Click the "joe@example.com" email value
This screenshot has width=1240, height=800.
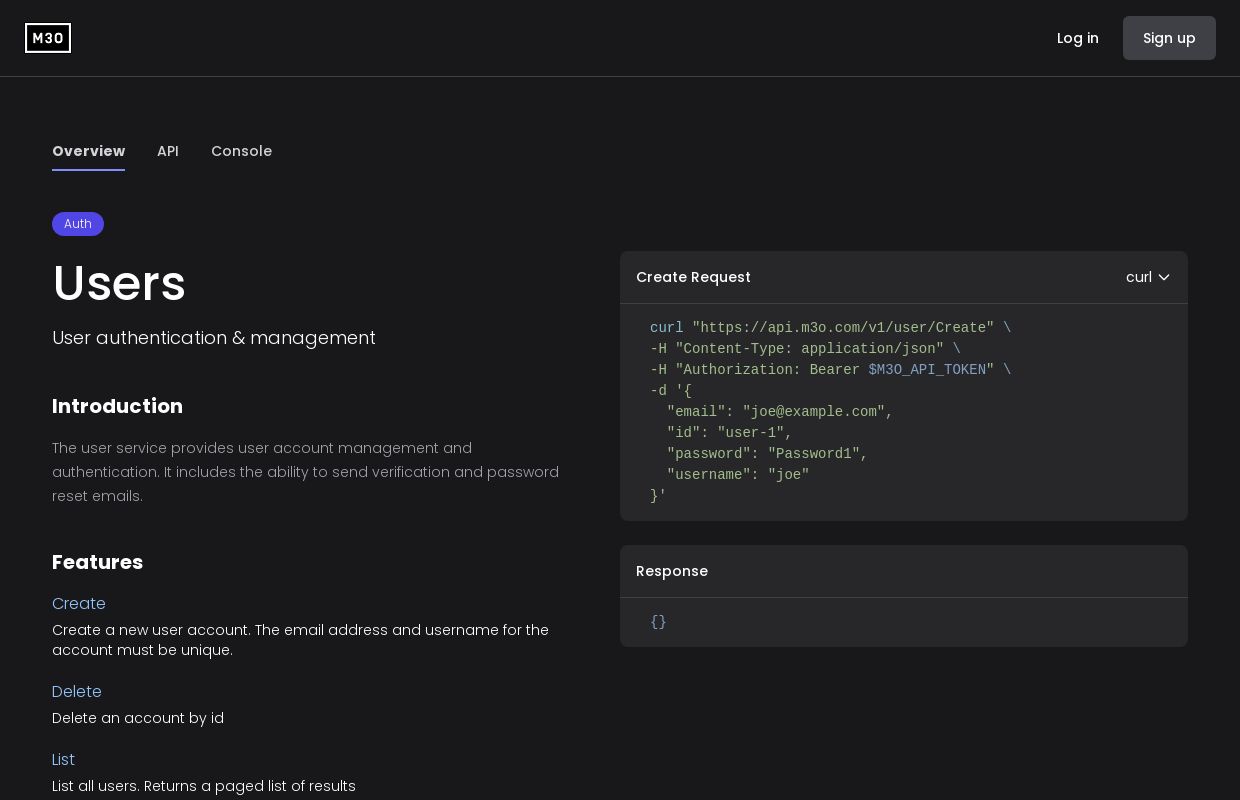814,412
